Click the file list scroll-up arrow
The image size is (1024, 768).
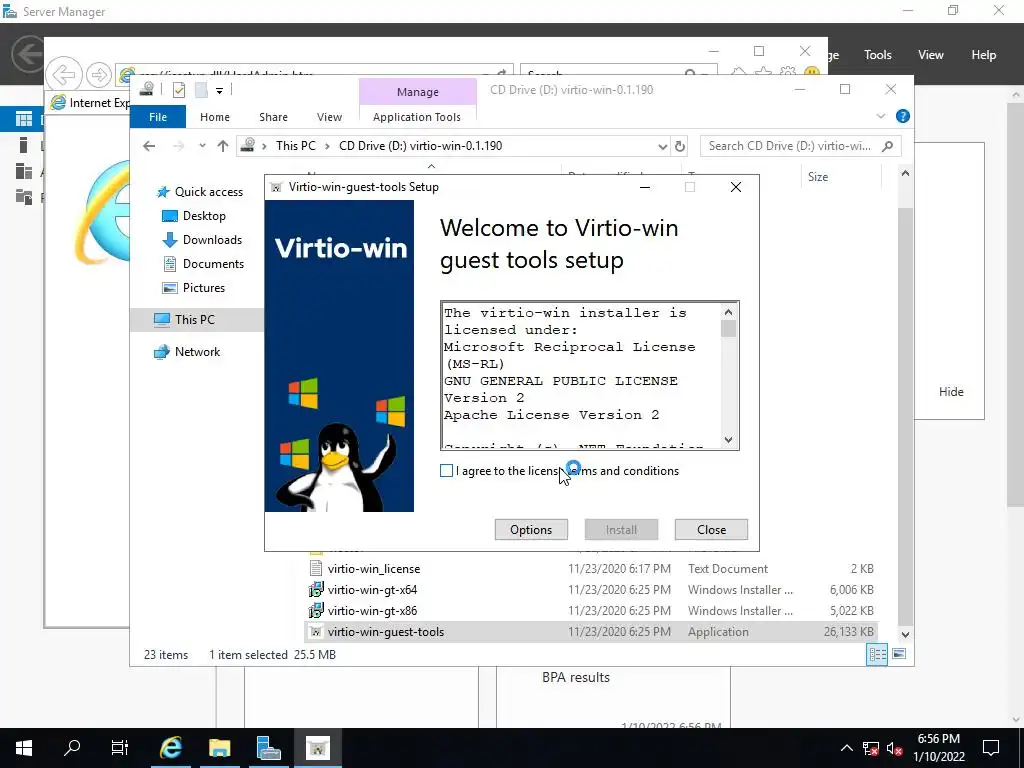pyautogui.click(x=905, y=174)
